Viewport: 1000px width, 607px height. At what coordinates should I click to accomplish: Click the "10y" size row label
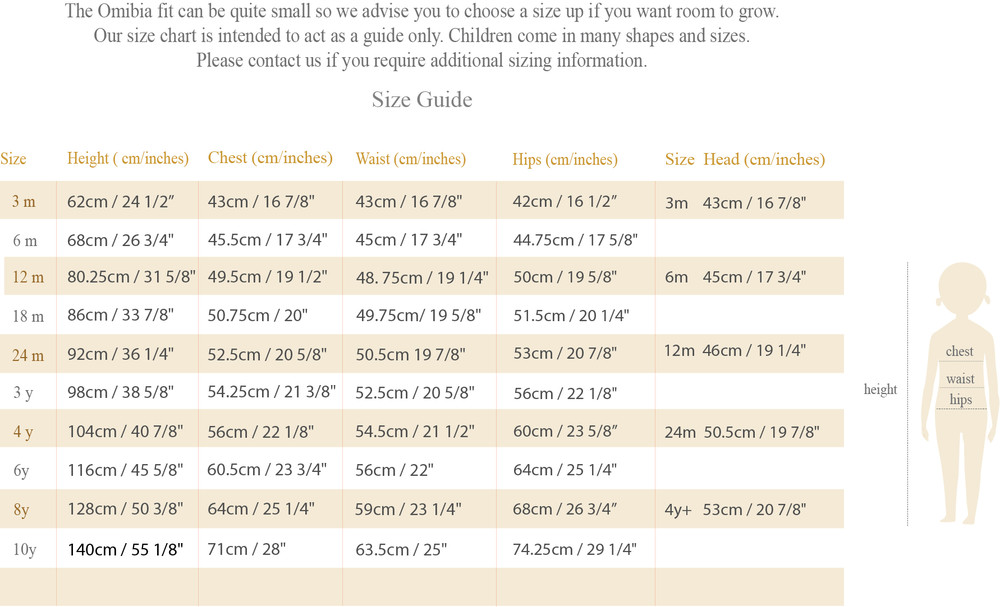26,548
